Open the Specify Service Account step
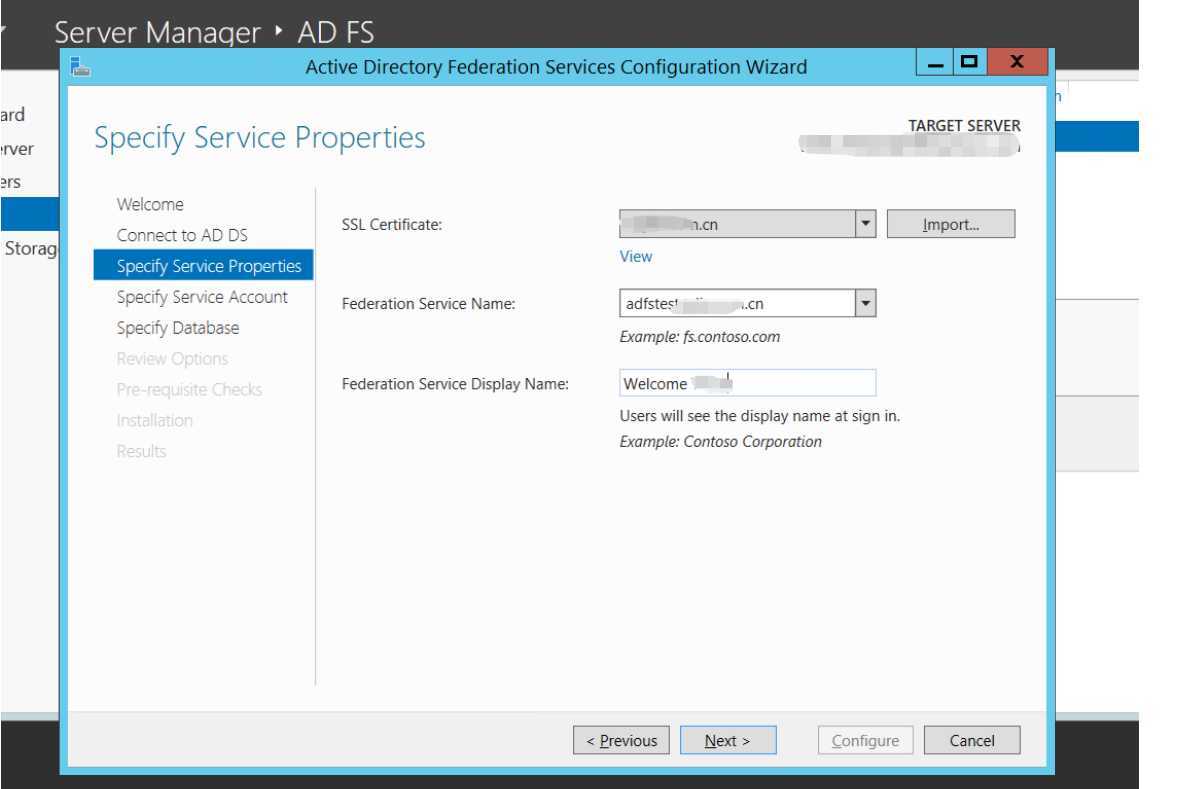1183x789 pixels. (x=202, y=297)
